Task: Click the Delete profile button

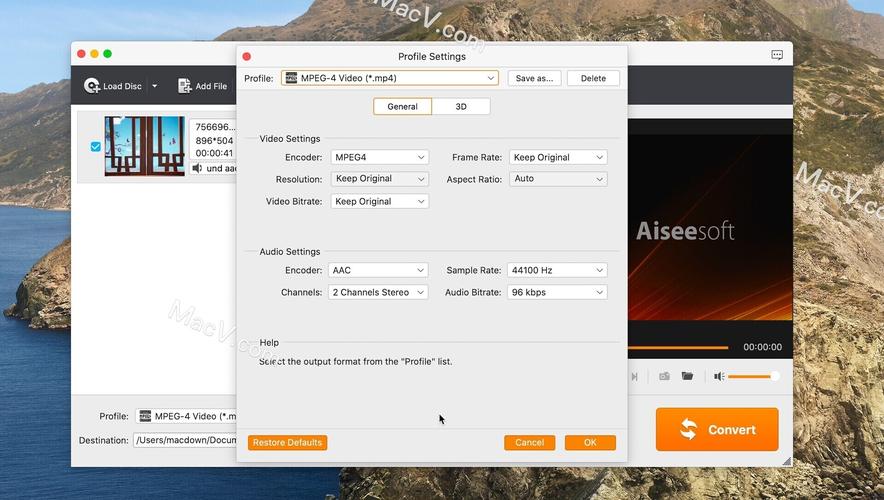Action: [x=593, y=78]
